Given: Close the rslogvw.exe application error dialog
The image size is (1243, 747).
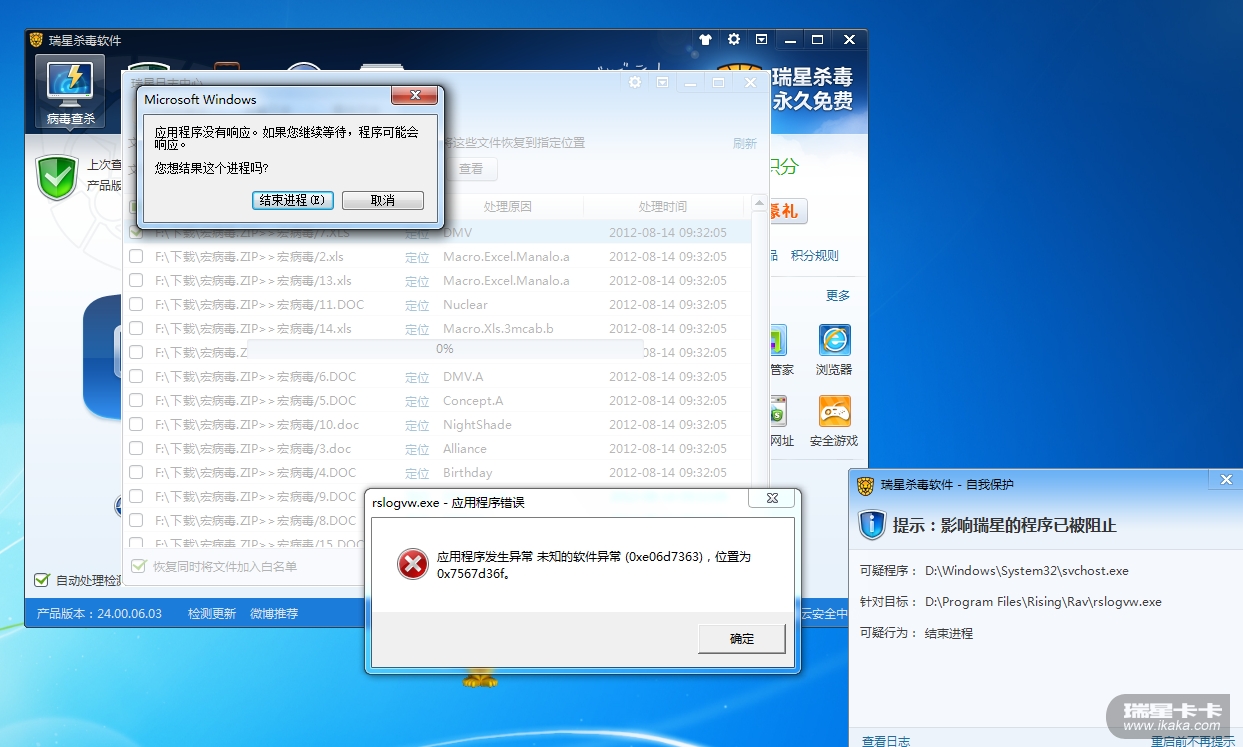Looking at the screenshot, I should click(x=772, y=498).
